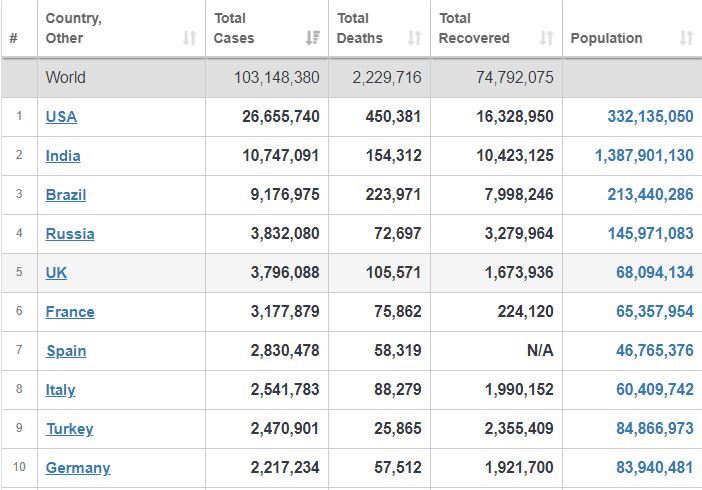Sort by Country, Other column arrows
The height and width of the screenshot is (490, 702).
tap(189, 38)
